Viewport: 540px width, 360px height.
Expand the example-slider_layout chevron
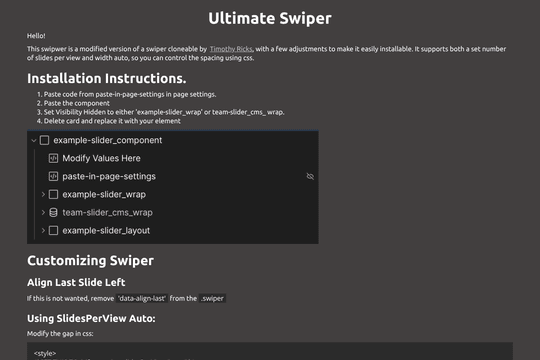click(x=43, y=230)
